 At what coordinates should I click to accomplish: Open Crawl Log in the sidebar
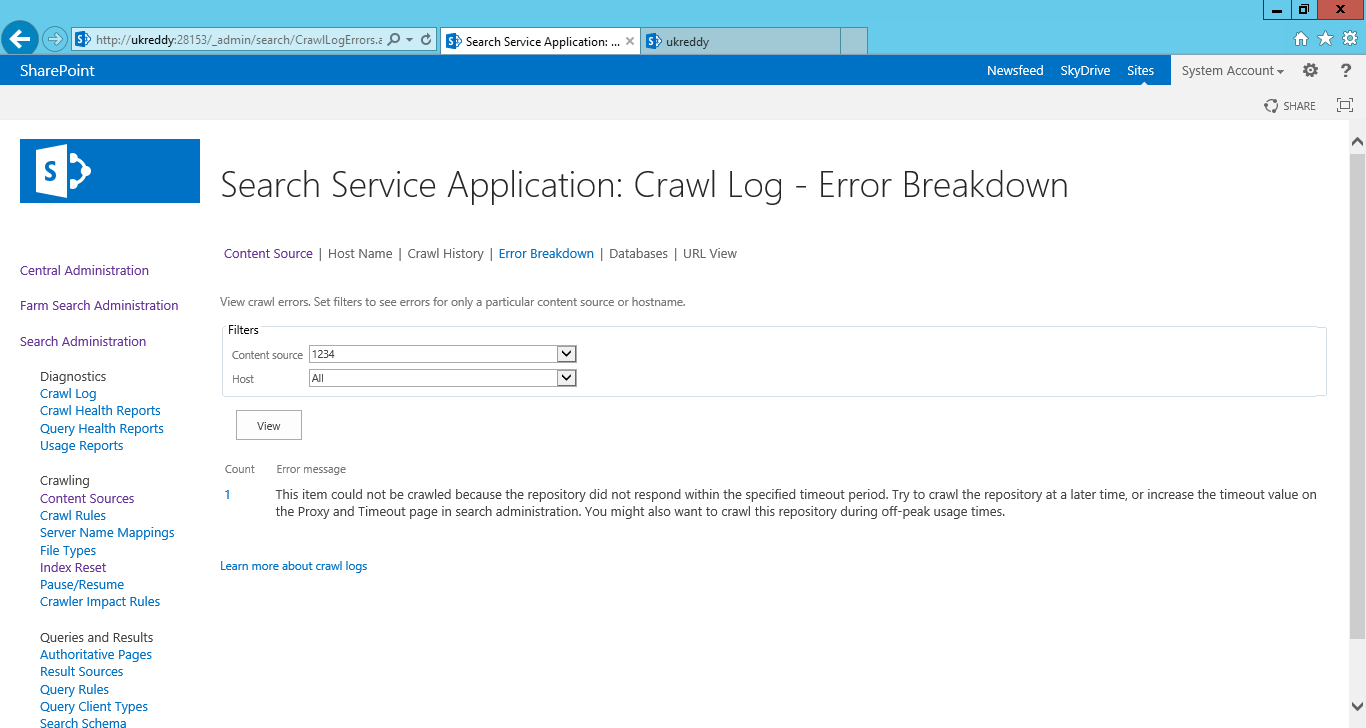pos(68,394)
